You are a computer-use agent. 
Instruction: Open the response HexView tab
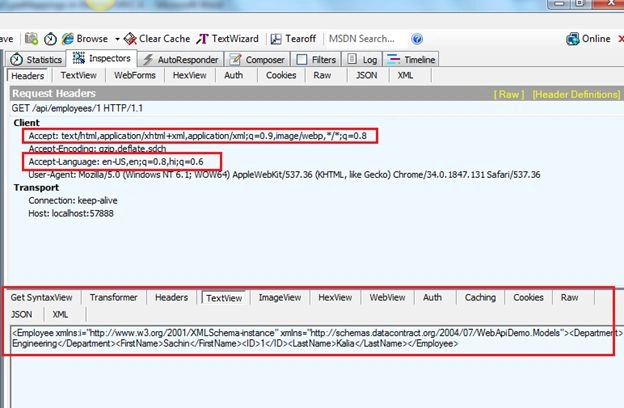pos(335,297)
